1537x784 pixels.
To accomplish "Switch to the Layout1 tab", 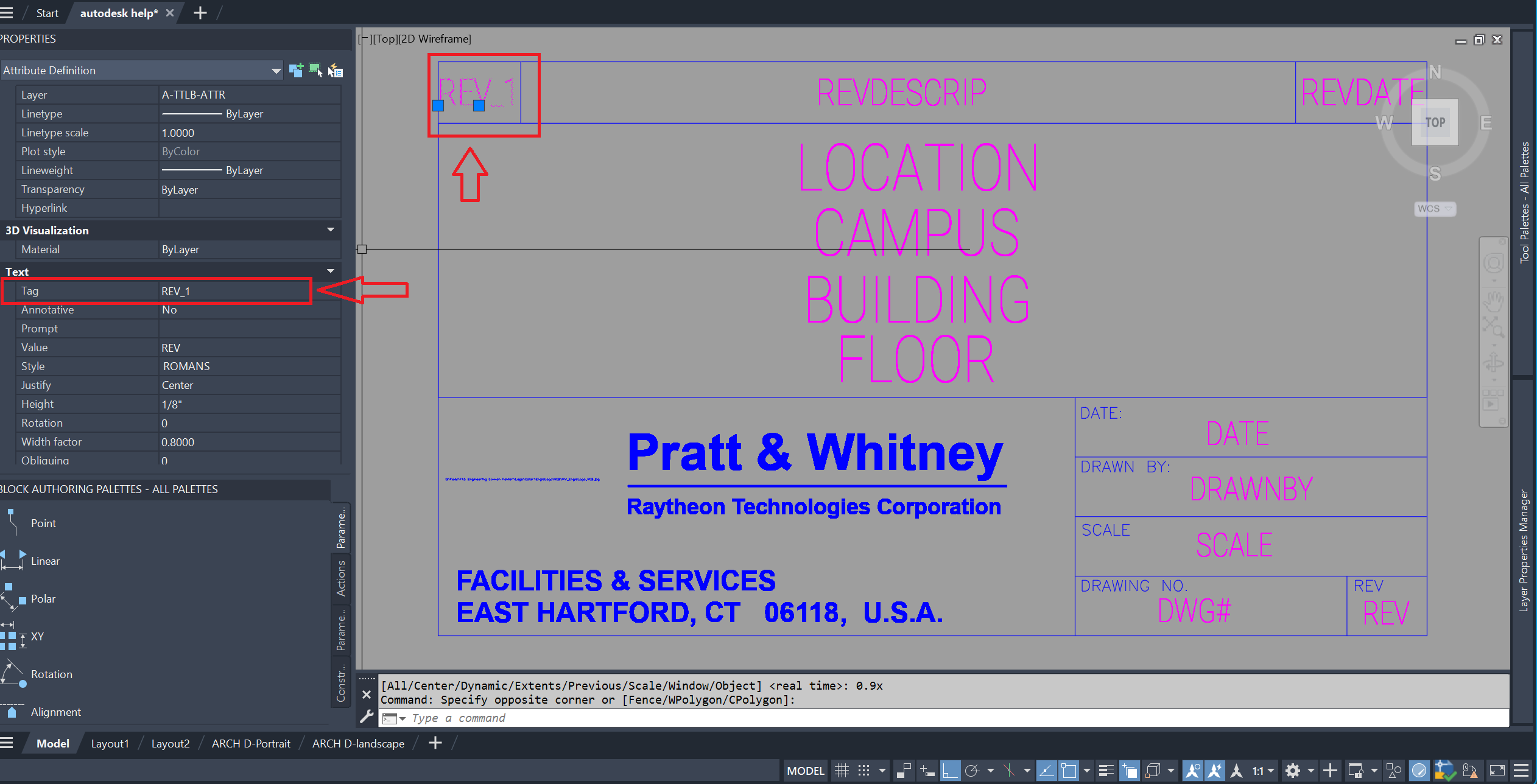I will click(x=110, y=743).
